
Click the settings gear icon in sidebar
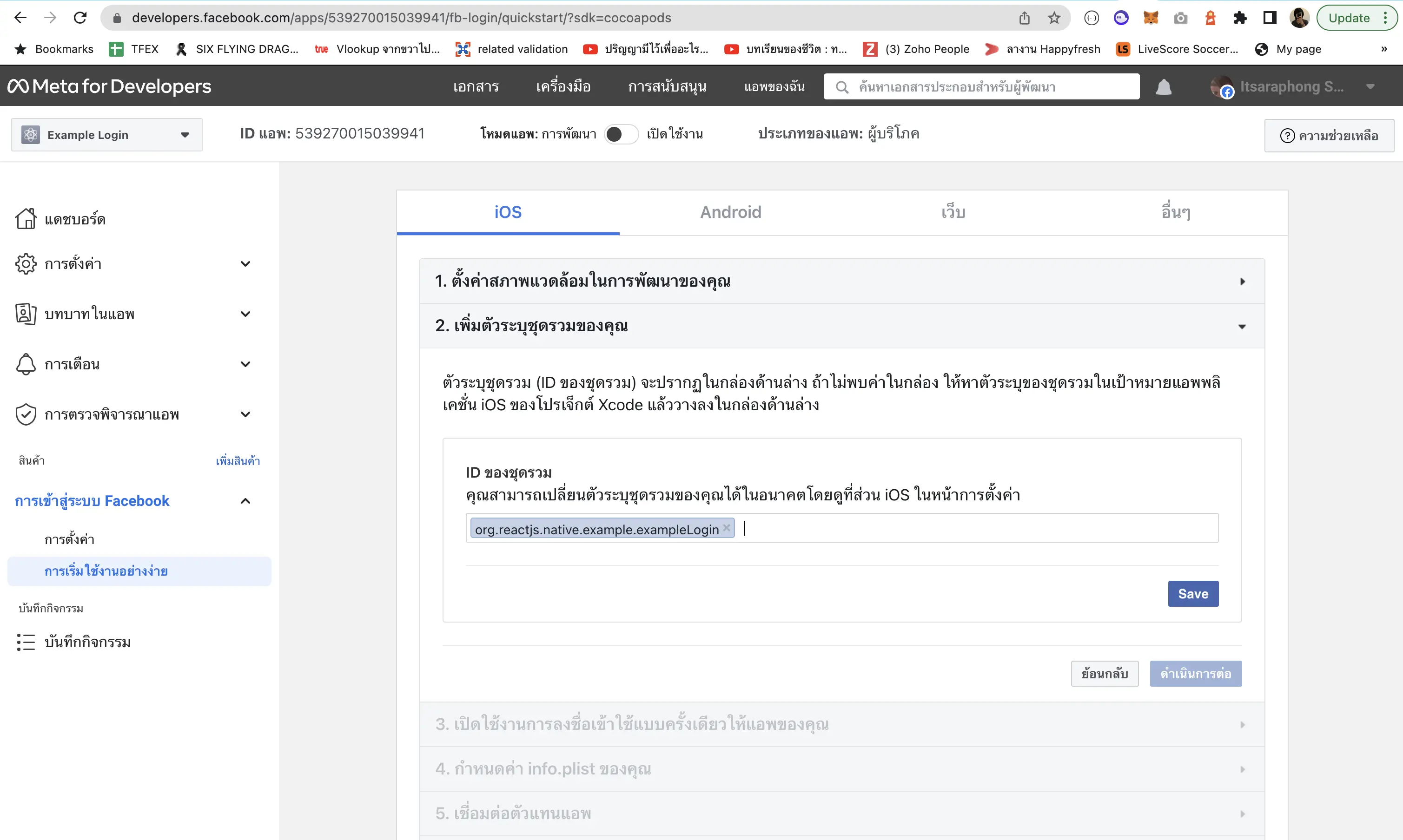tap(26, 264)
